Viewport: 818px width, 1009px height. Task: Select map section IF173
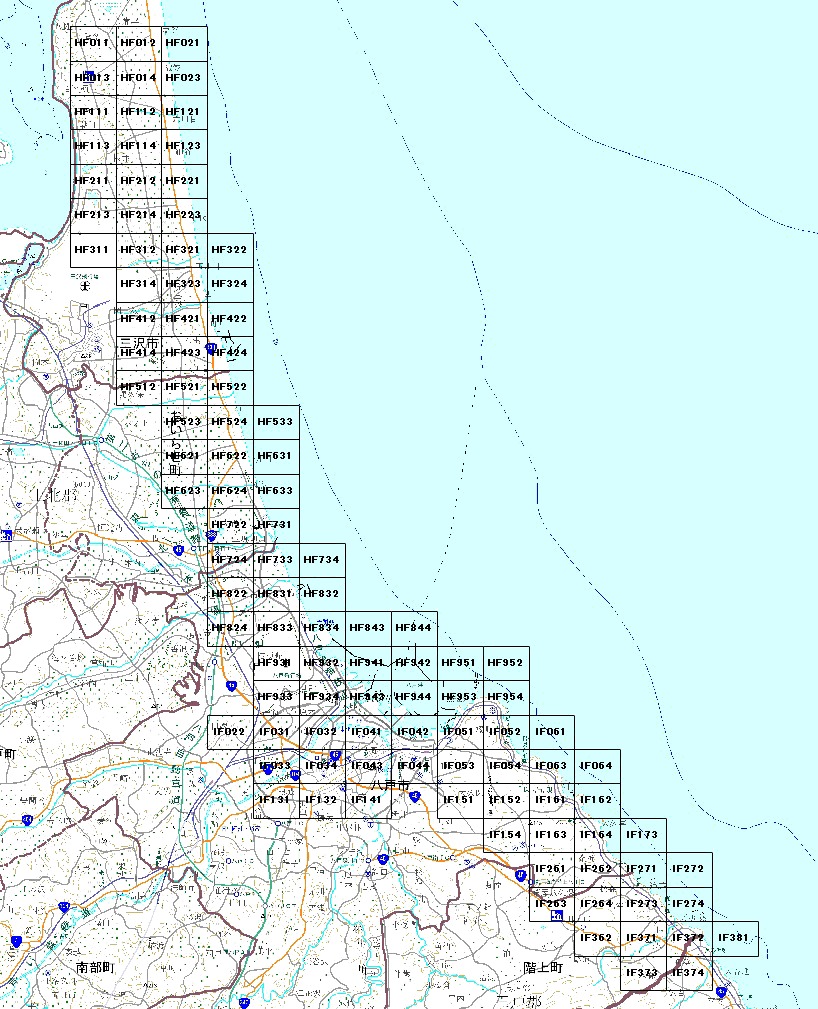click(x=643, y=835)
